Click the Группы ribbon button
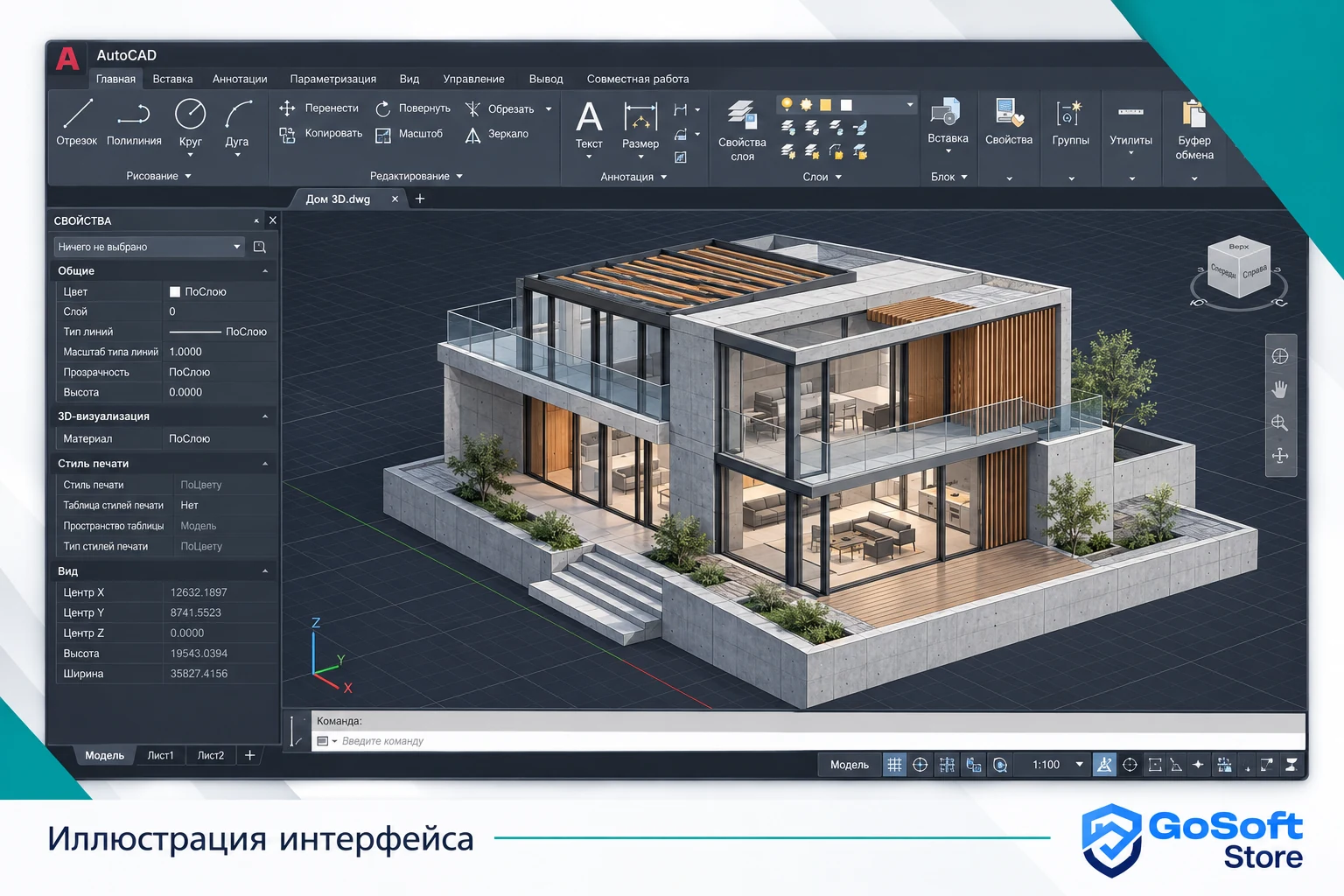This screenshot has width=1344, height=896. (1070, 122)
